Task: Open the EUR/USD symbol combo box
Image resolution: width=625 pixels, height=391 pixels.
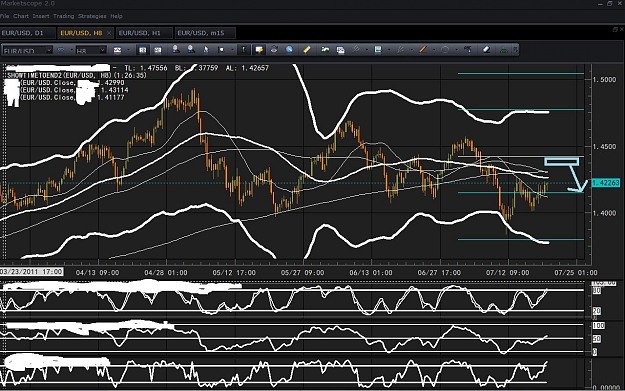Action: tap(28, 50)
